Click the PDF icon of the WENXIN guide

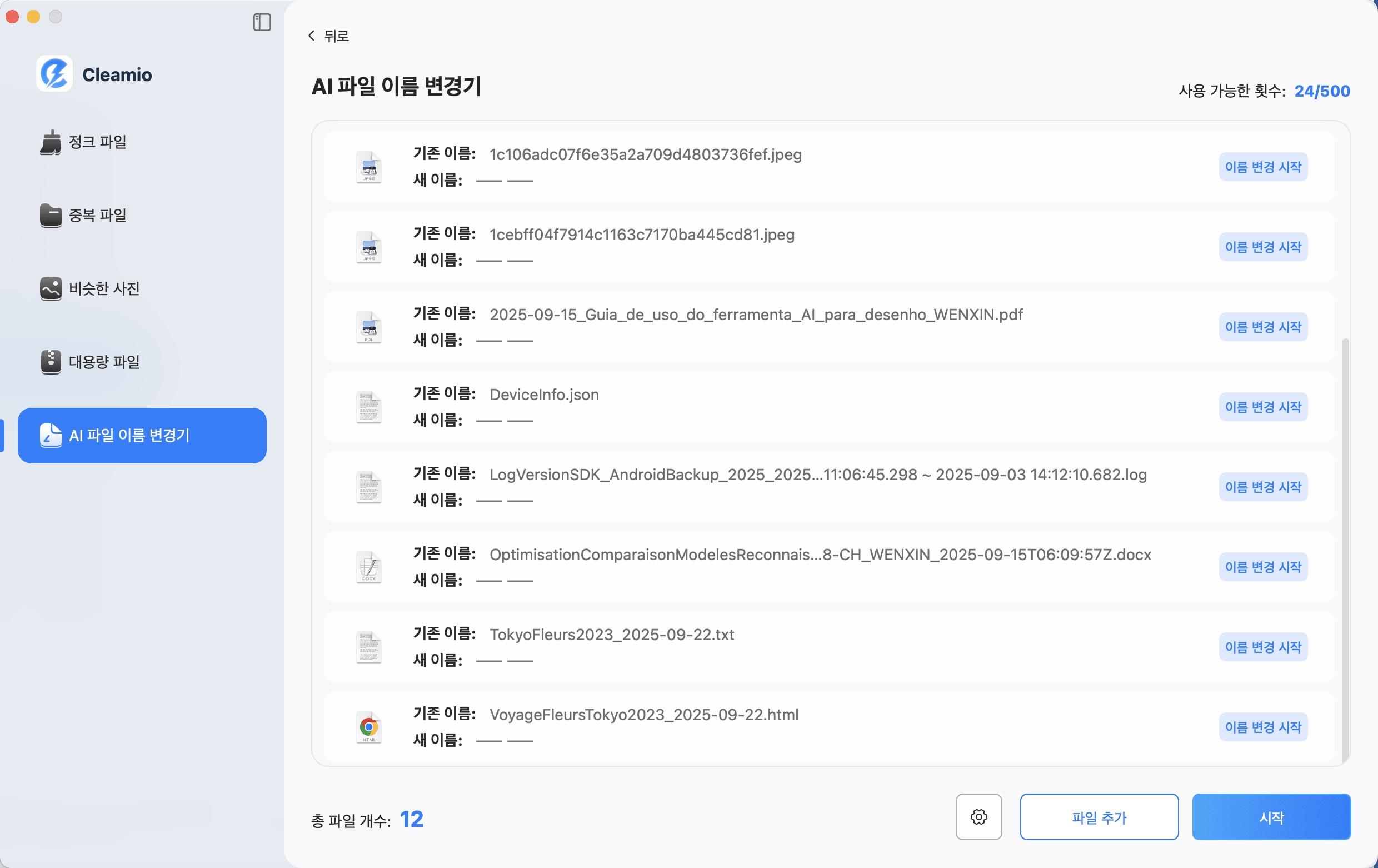(x=368, y=327)
